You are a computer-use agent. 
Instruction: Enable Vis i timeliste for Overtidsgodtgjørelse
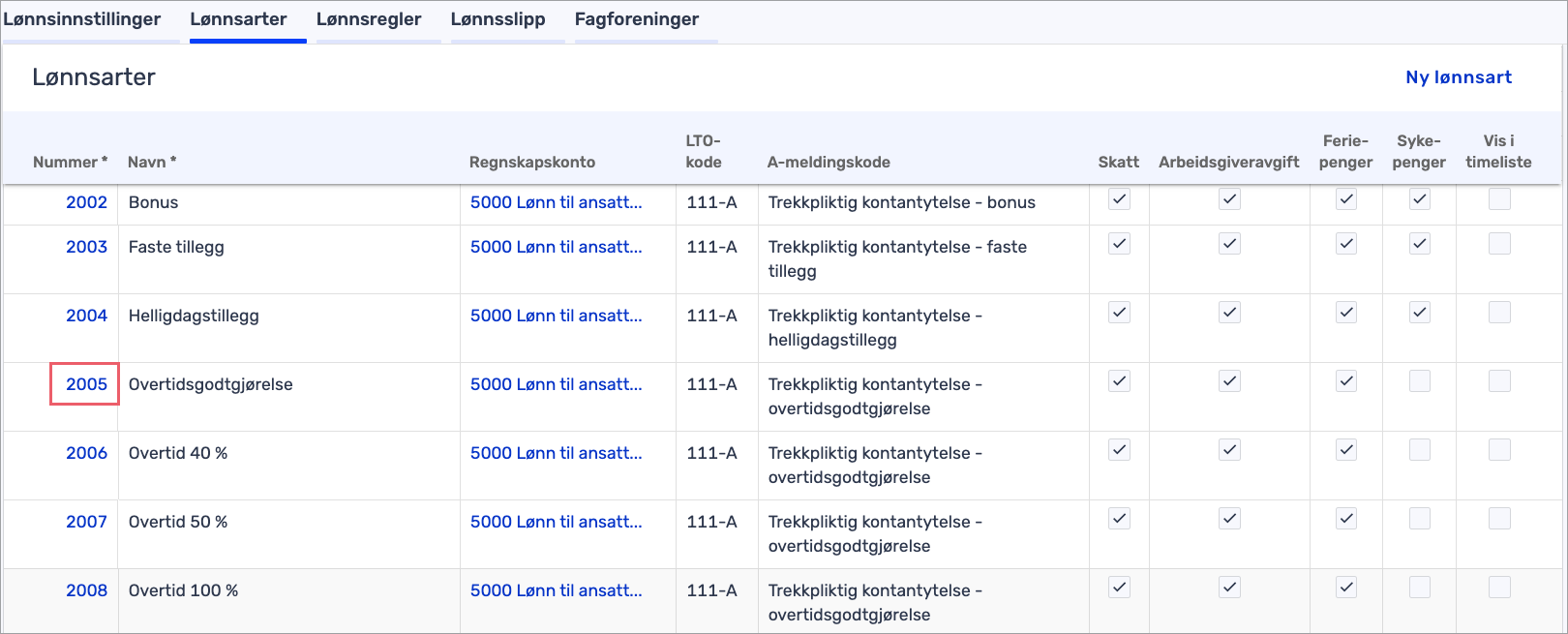[x=1499, y=381]
